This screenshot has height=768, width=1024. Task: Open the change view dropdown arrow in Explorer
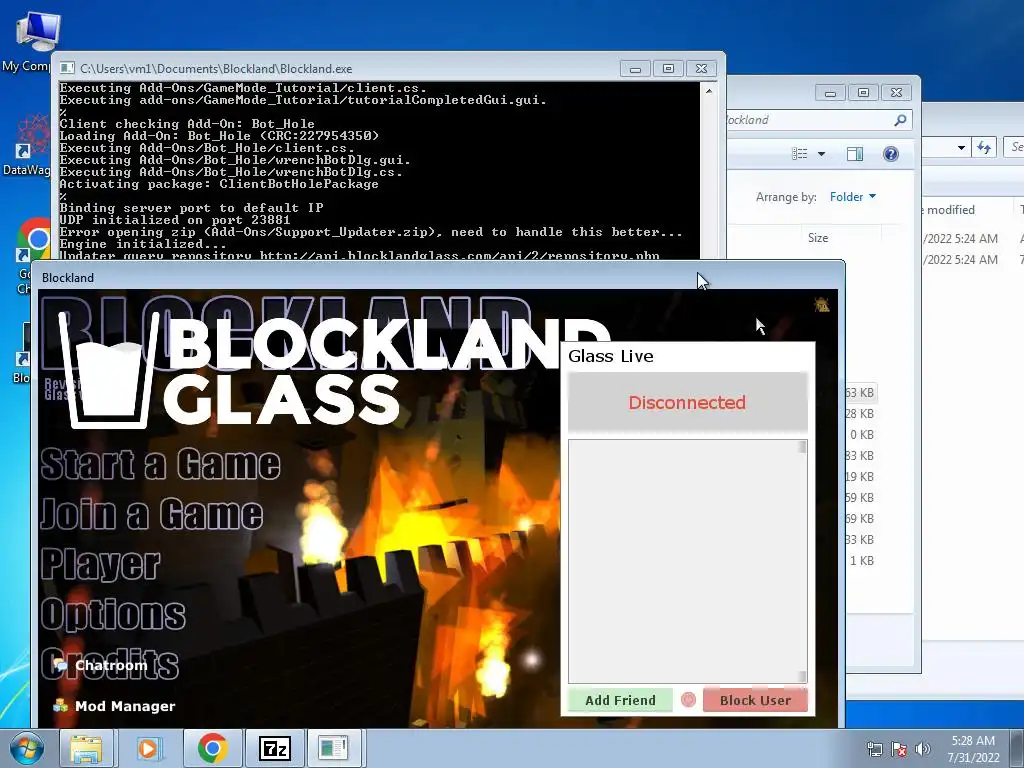822,154
